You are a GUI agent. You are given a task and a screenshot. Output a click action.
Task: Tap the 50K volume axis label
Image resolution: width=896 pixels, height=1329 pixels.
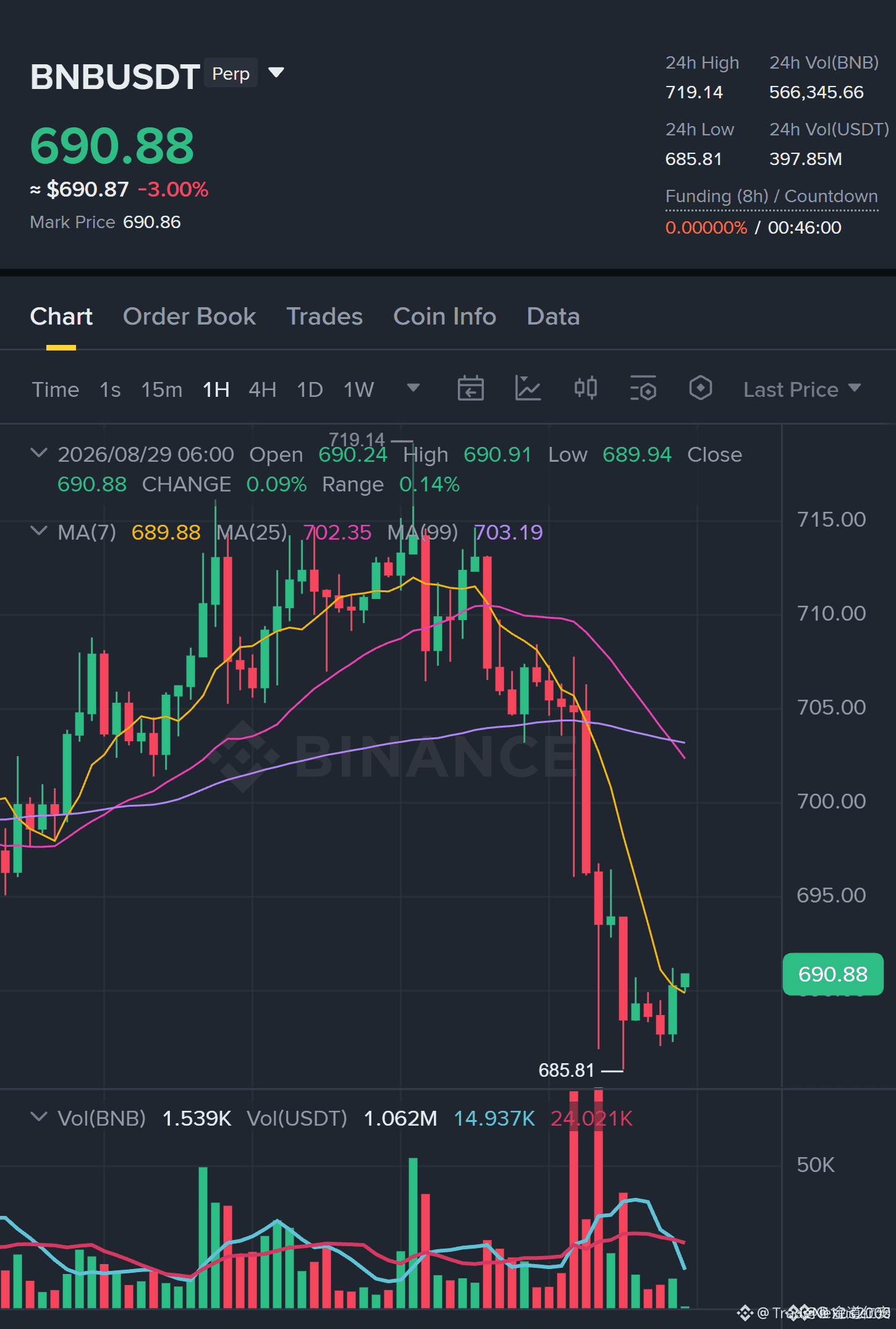click(x=815, y=1165)
